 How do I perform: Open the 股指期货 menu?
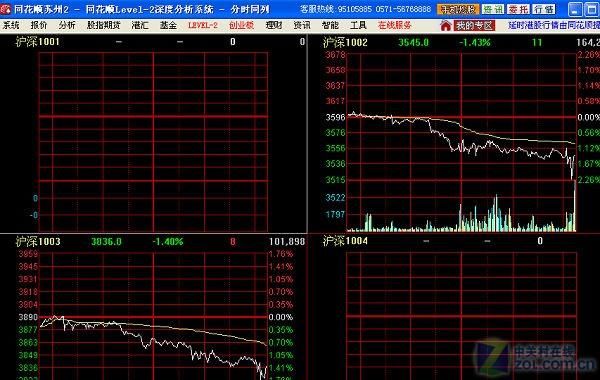pyautogui.click(x=103, y=26)
